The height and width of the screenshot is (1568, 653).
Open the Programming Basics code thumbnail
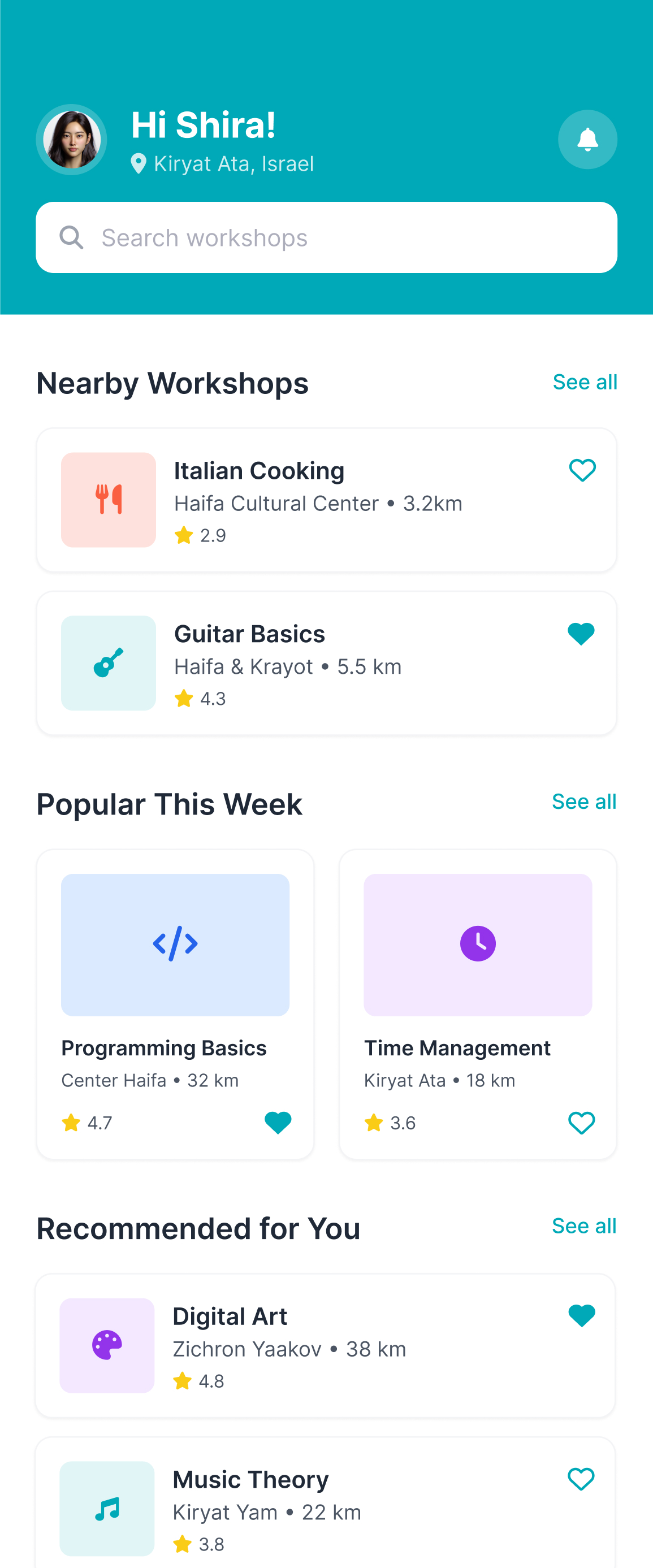click(x=175, y=945)
